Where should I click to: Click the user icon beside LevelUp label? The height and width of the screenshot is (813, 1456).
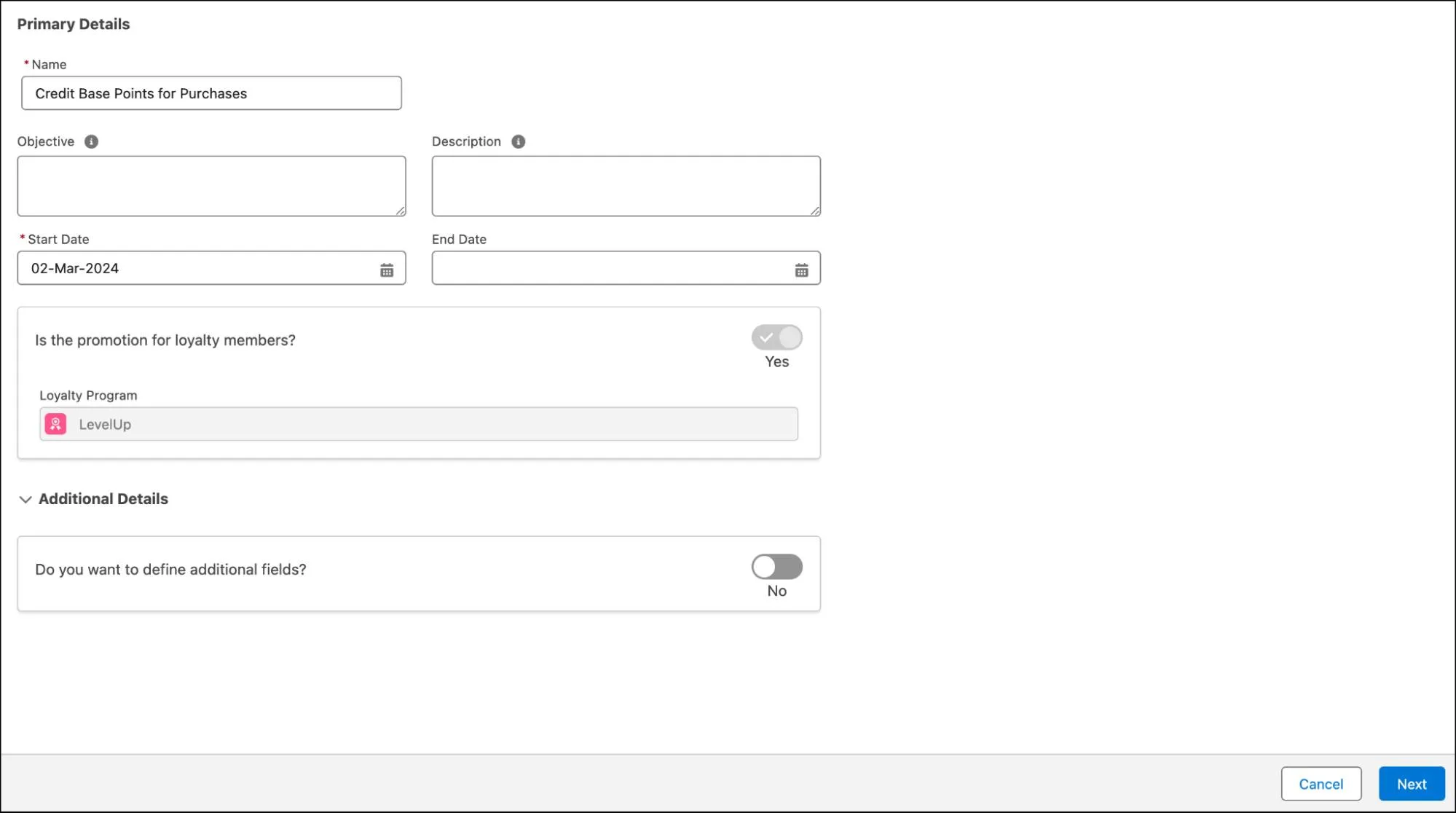[57, 424]
